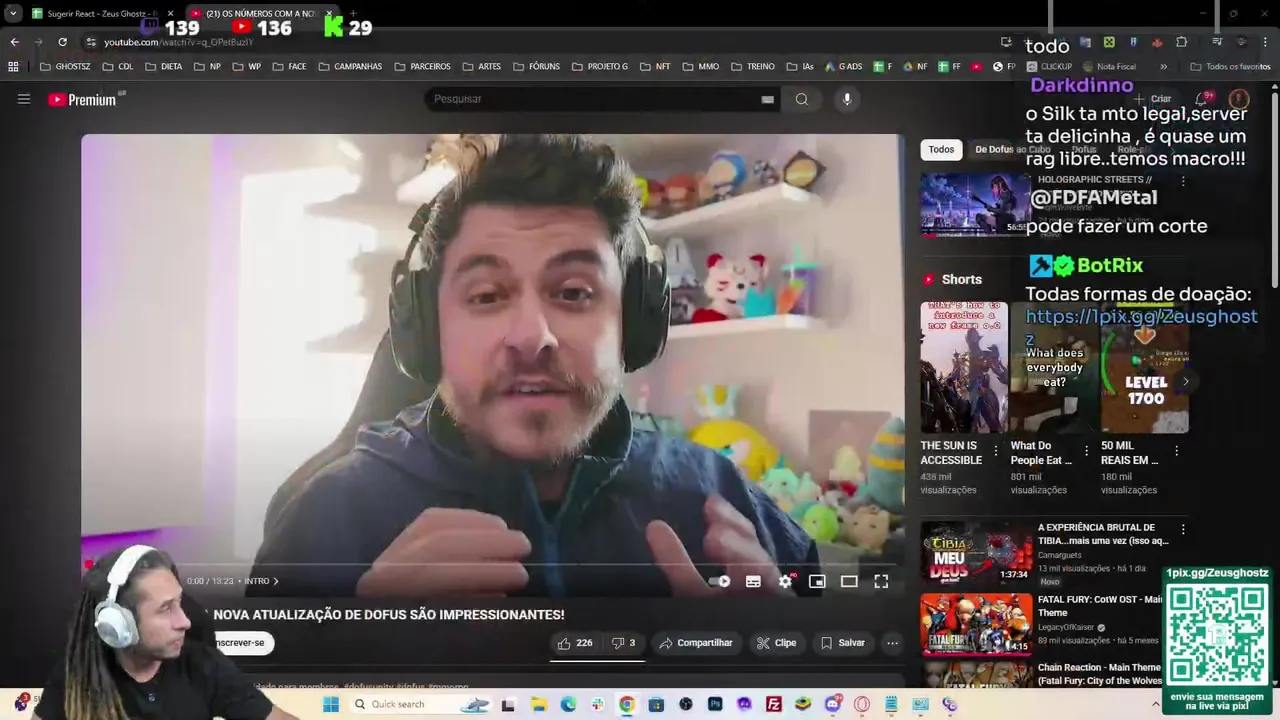This screenshot has height=720, width=1280.
Task: Click the youtube.com address bar
Action: (x=540, y=41)
